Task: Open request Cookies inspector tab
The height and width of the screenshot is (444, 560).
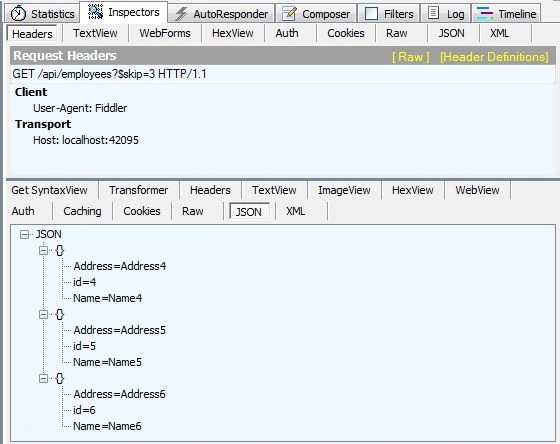Action: pos(346,33)
